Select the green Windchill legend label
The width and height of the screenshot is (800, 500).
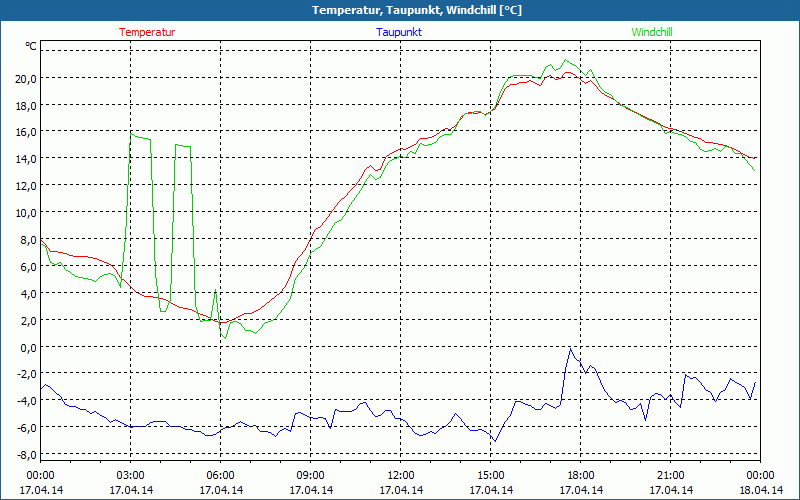652,32
